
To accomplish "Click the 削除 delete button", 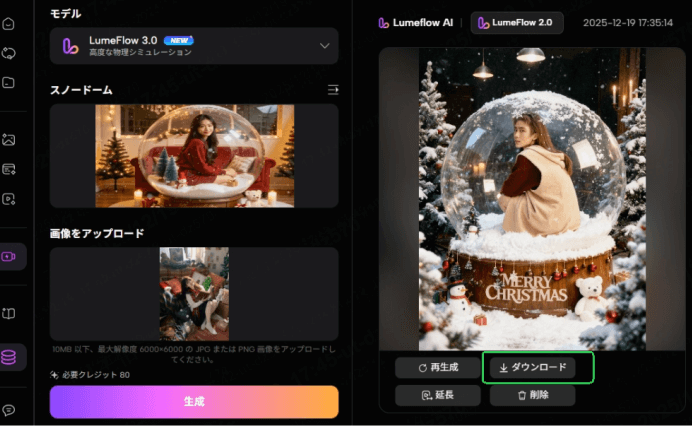I will click(x=533, y=395).
